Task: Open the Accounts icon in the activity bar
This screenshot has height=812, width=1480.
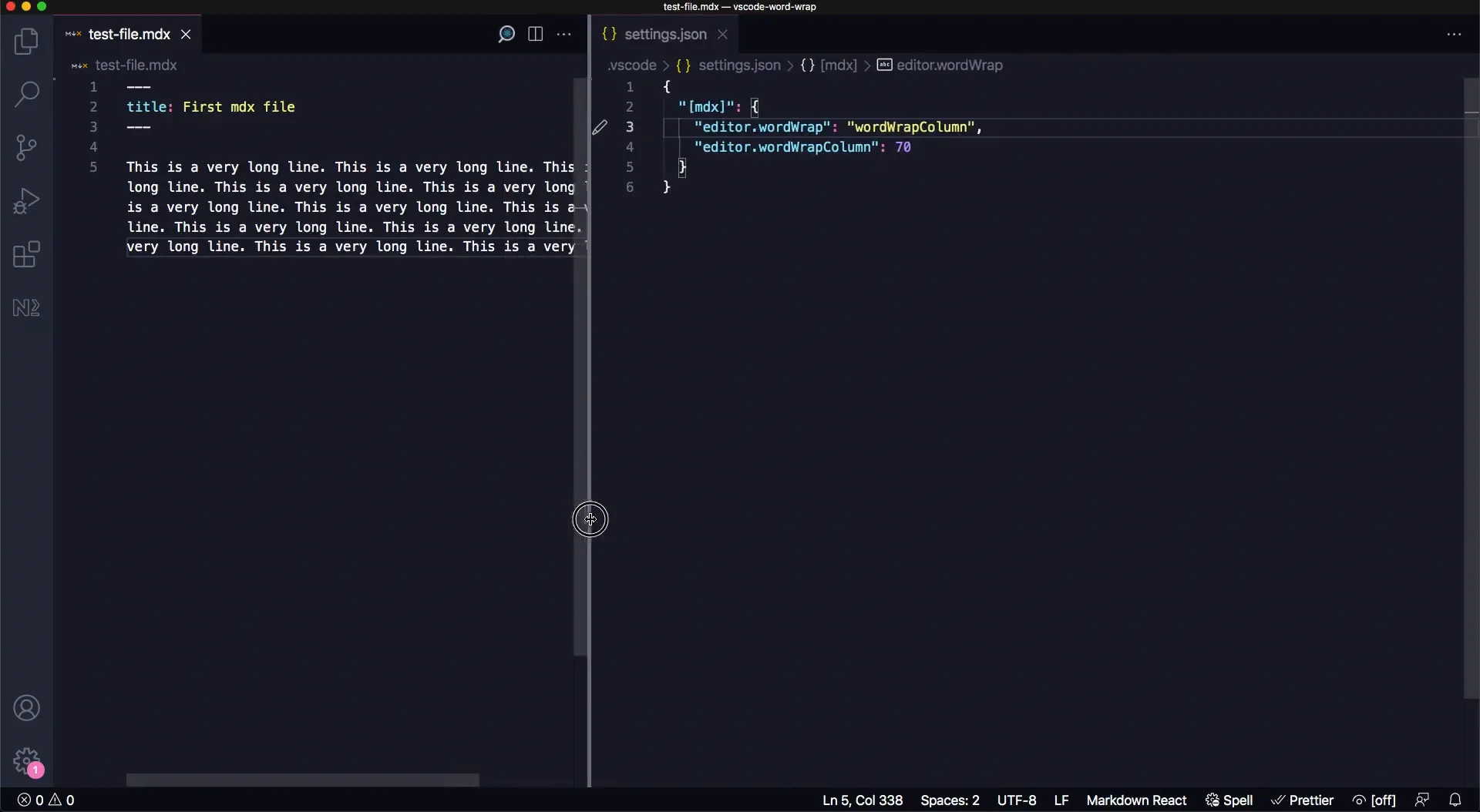Action: (27, 708)
